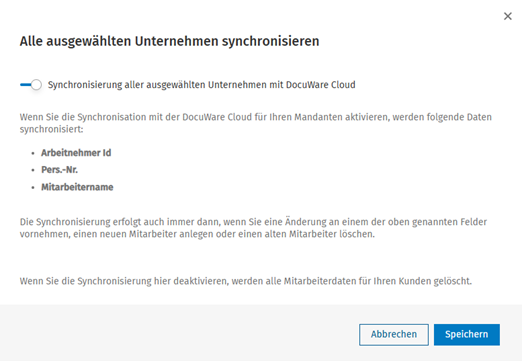Viewport: 522px width, 361px height.
Task: Click the dialog title 'Alle ausgewählten Unternehmen synchronisieren'
Action: tap(169, 41)
